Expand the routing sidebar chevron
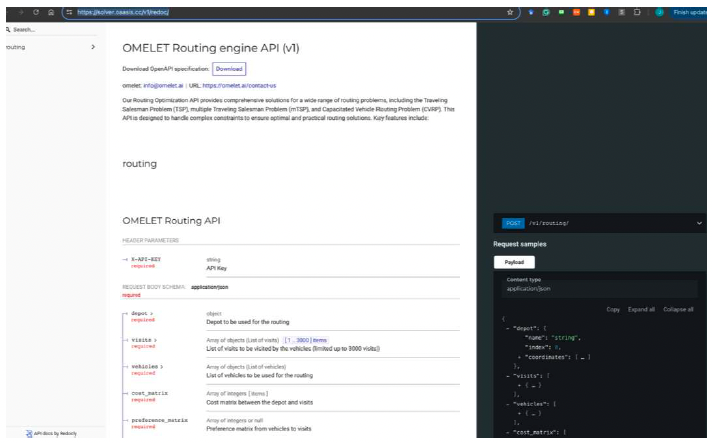Image resolution: width=712 pixels, height=443 pixels. [x=93, y=47]
